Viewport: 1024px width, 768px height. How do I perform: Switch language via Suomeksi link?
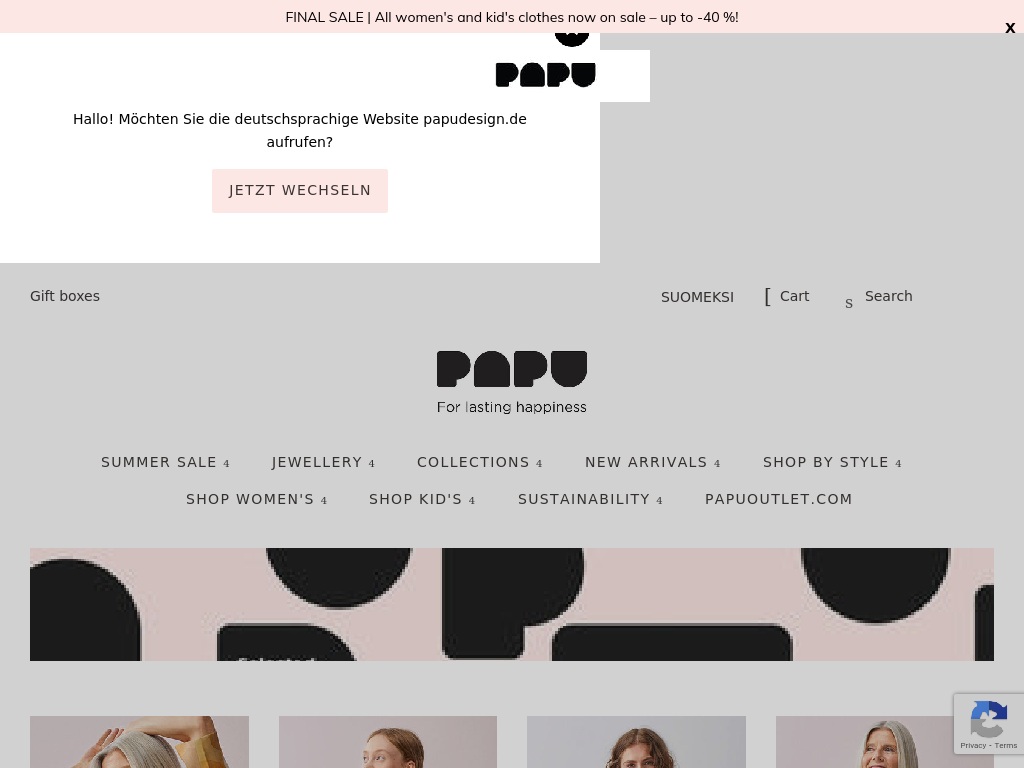point(697,297)
